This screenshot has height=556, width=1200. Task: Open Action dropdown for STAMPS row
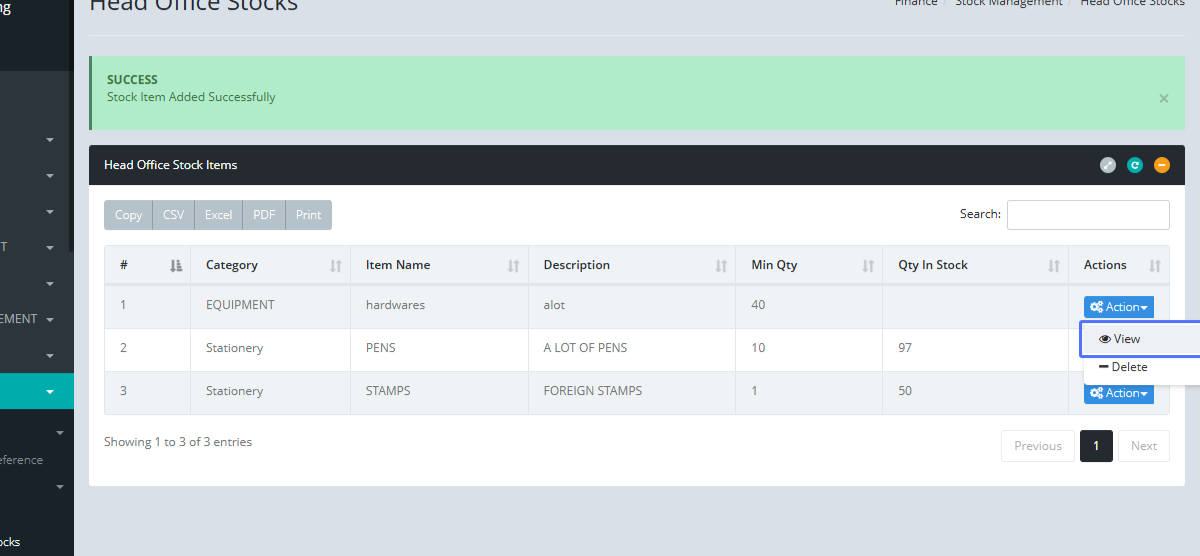[1118, 393]
